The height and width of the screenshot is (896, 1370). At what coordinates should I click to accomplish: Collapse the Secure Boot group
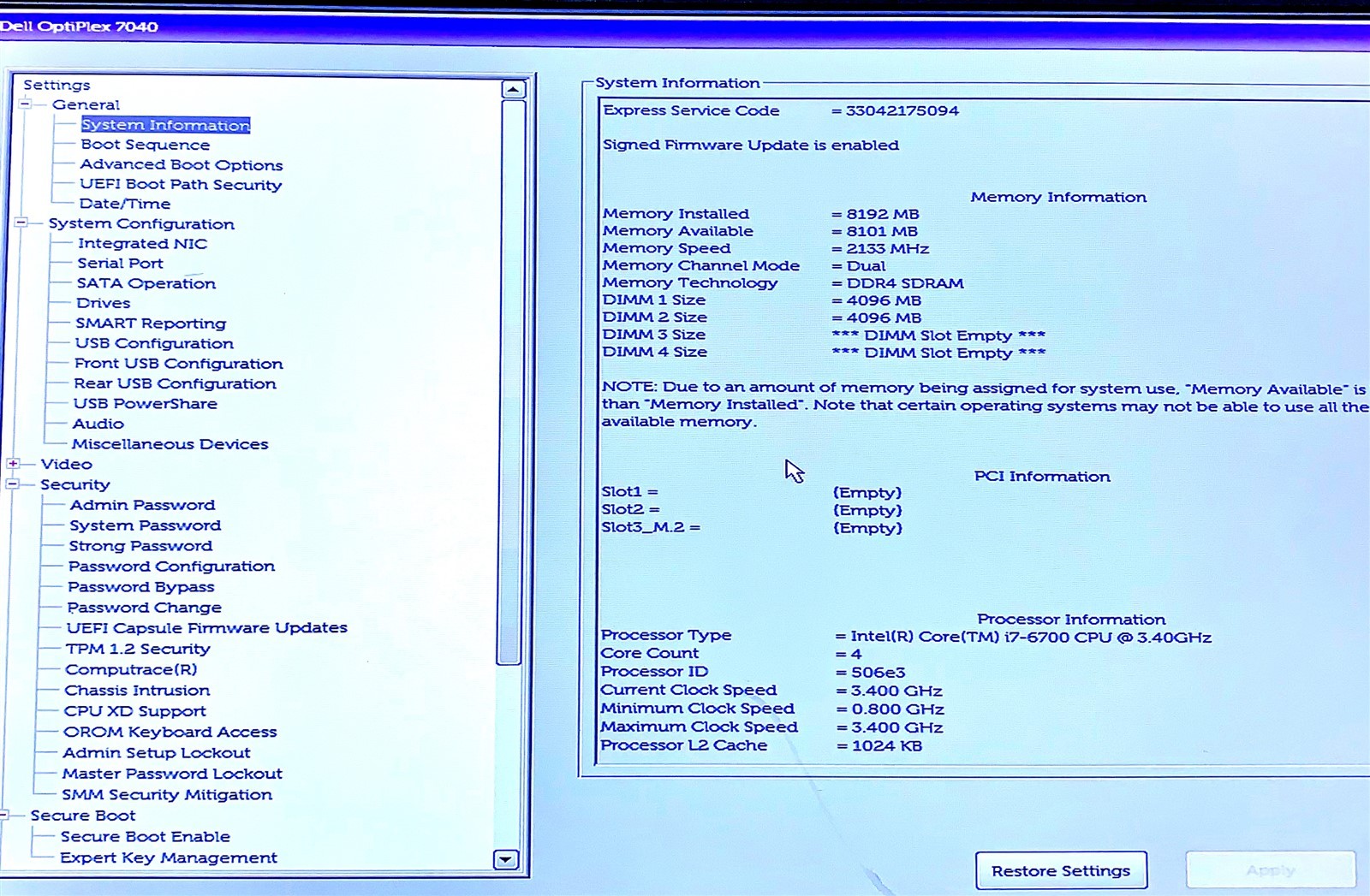pos(4,816)
